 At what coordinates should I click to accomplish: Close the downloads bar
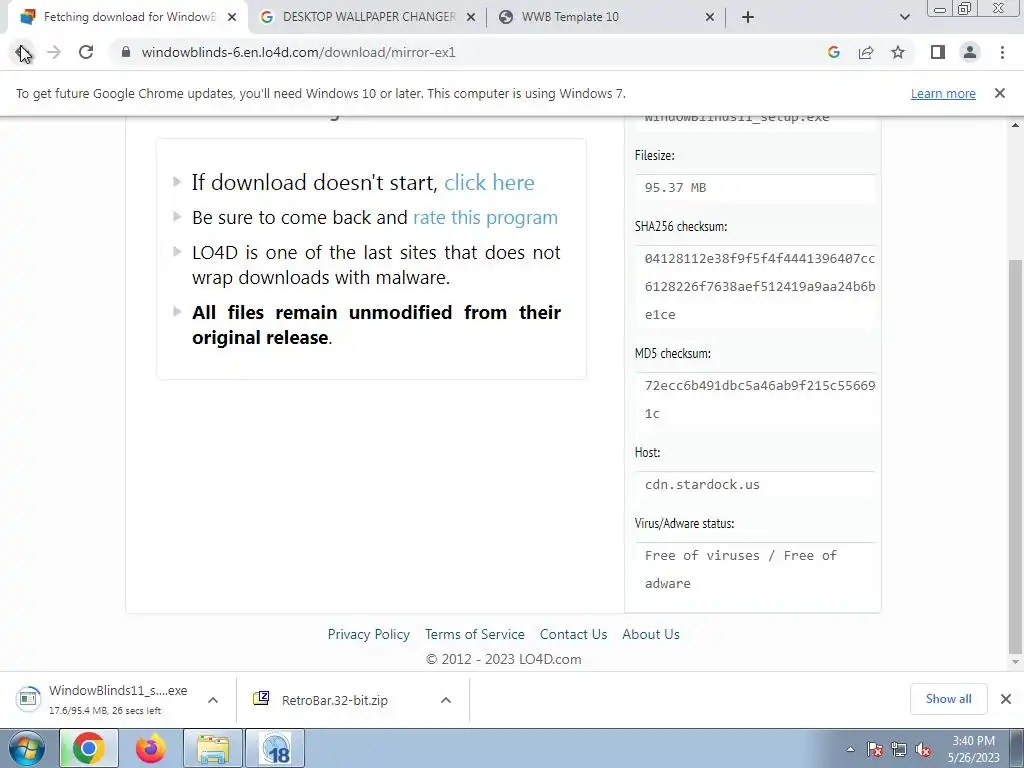pyautogui.click(x=1006, y=699)
